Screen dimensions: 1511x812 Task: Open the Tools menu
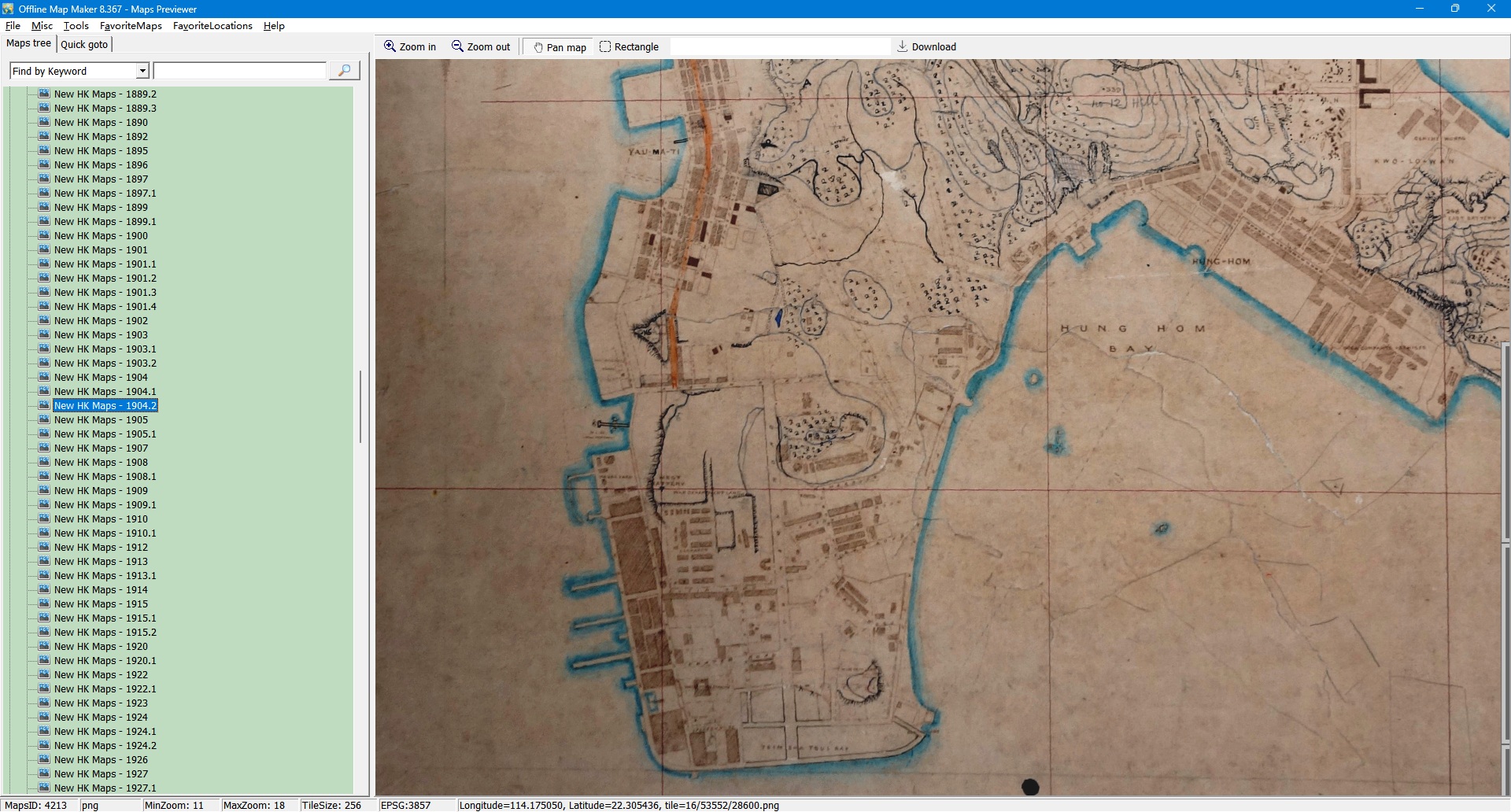tap(76, 26)
